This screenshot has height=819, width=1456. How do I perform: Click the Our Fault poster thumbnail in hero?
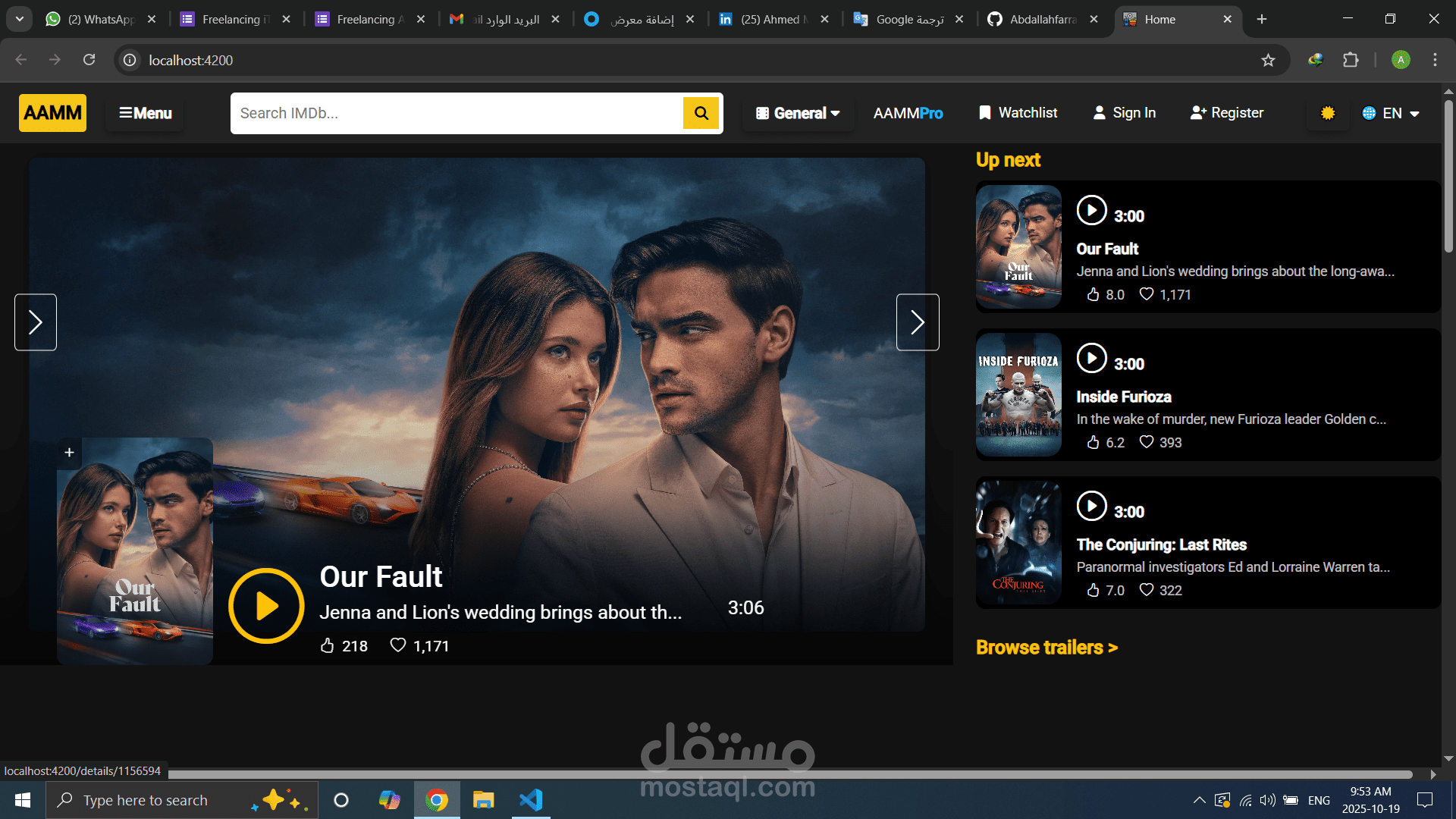pos(135,551)
